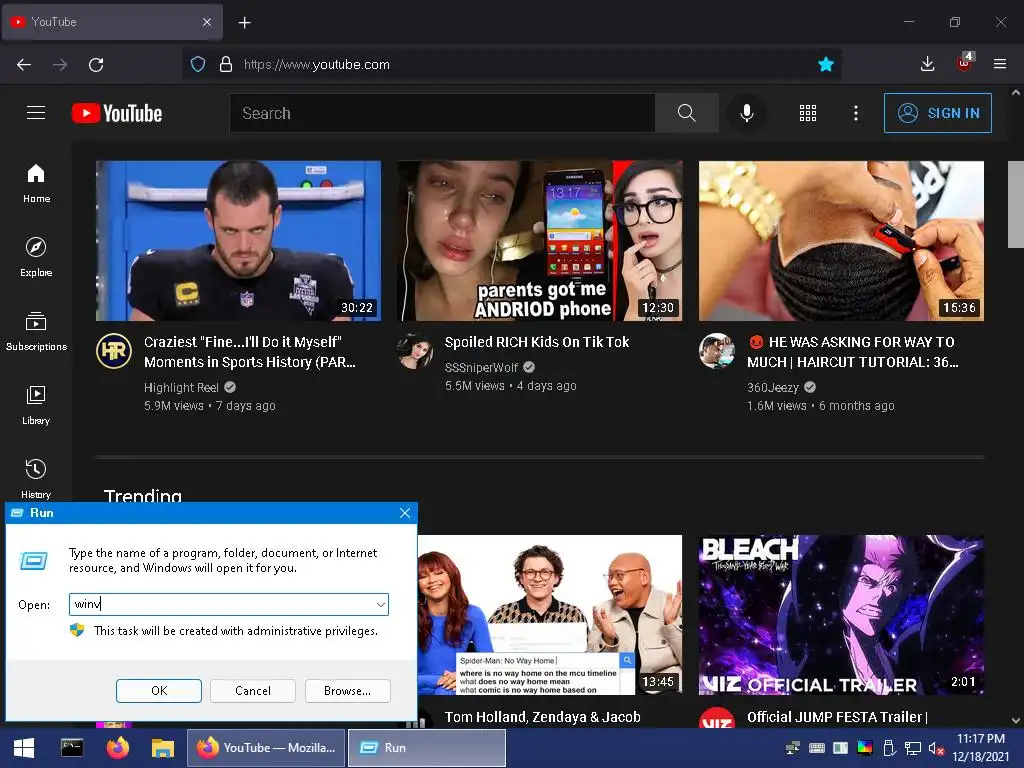Viewport: 1024px width, 768px height.
Task: Open the Highlight Reel channel link
Action: pyautogui.click(x=182, y=387)
